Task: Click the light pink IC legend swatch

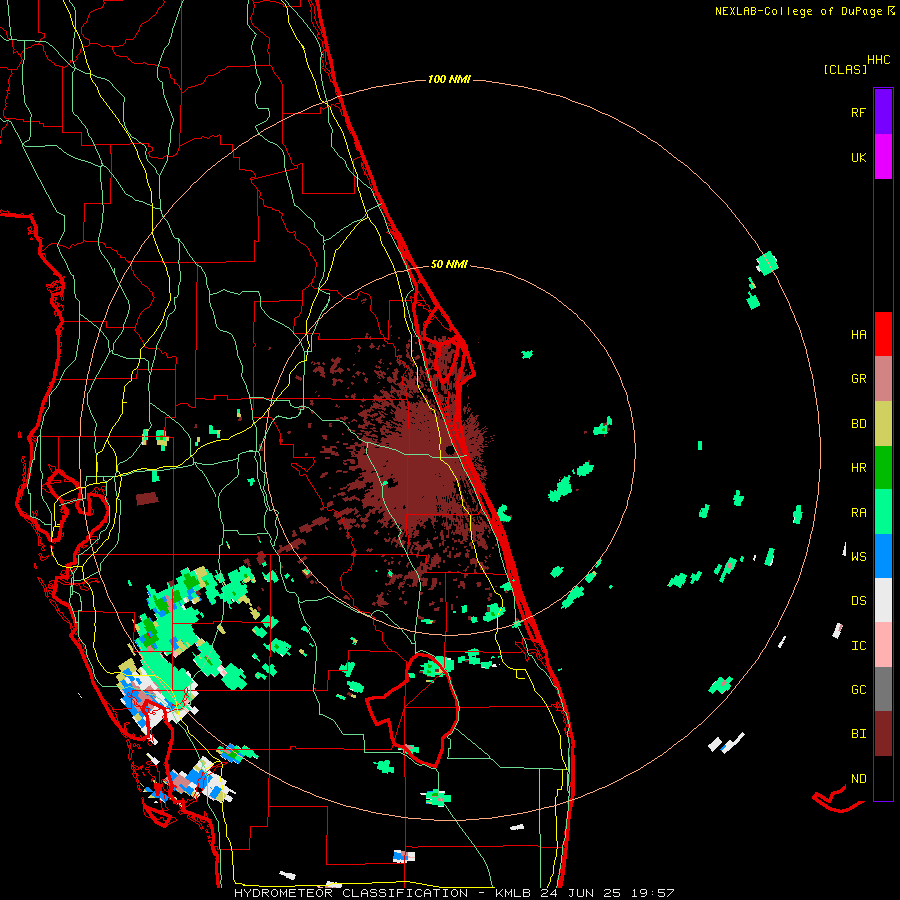Action: [883, 645]
